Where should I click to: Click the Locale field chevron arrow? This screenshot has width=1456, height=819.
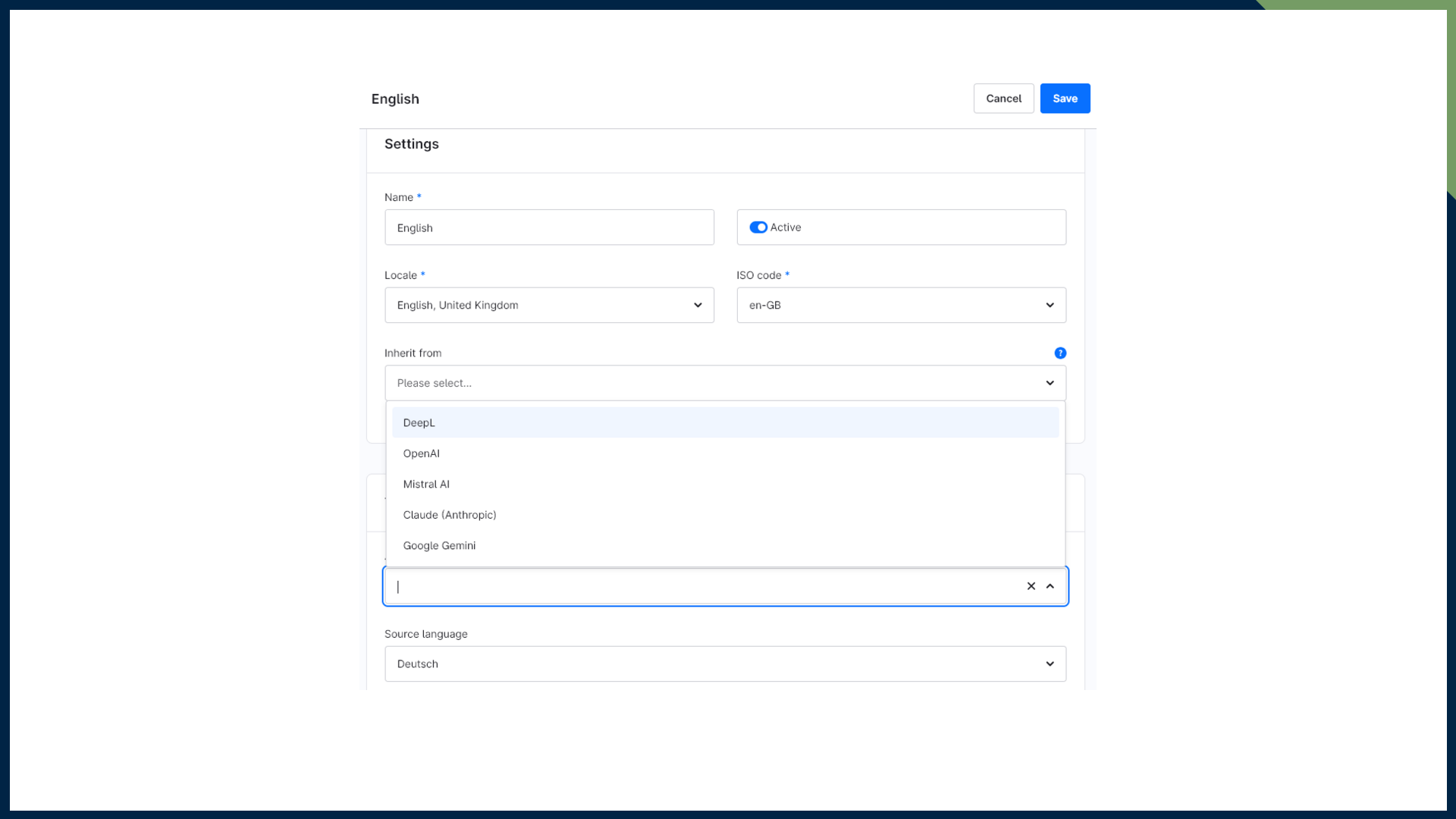(x=698, y=305)
